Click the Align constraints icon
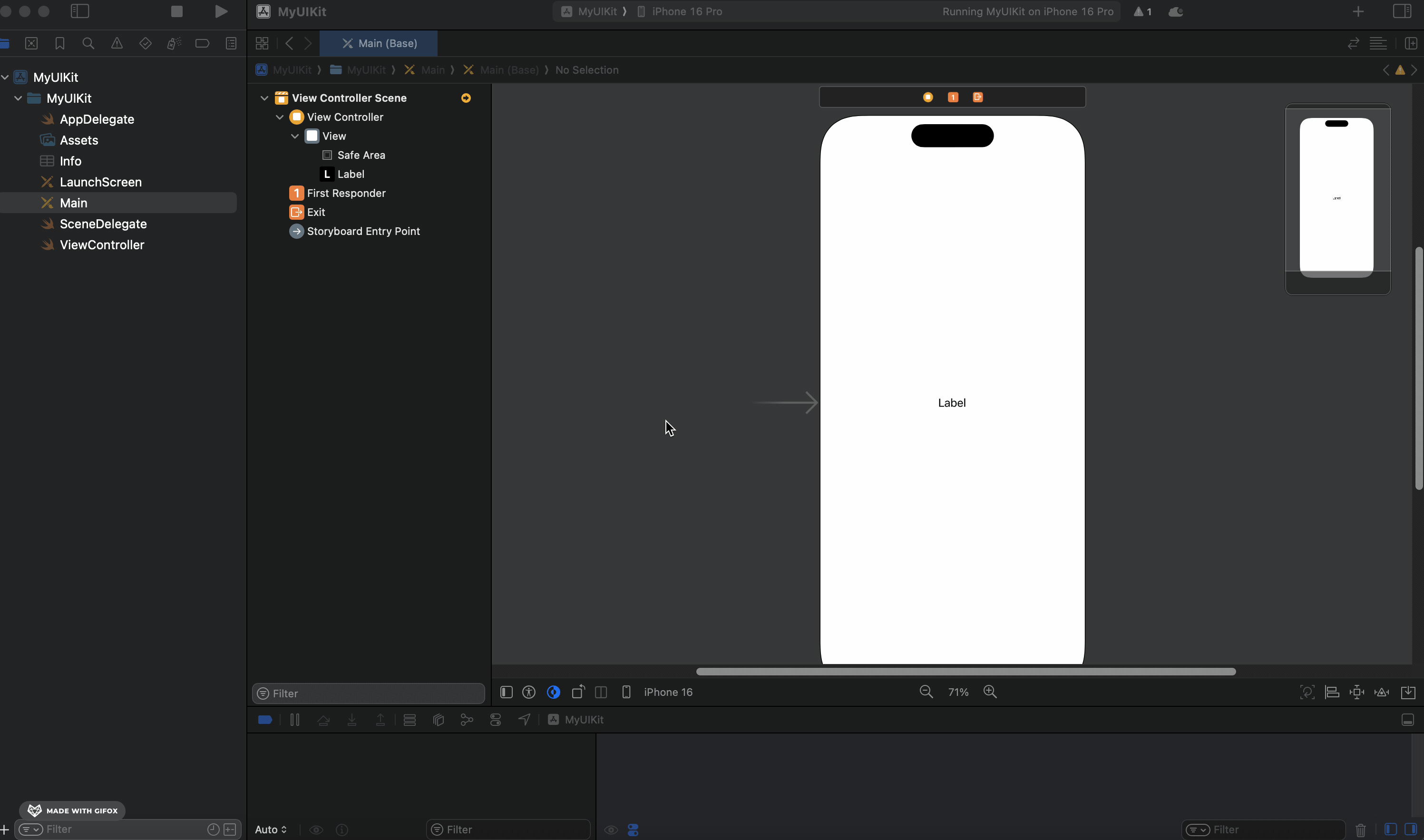 pos(1332,692)
